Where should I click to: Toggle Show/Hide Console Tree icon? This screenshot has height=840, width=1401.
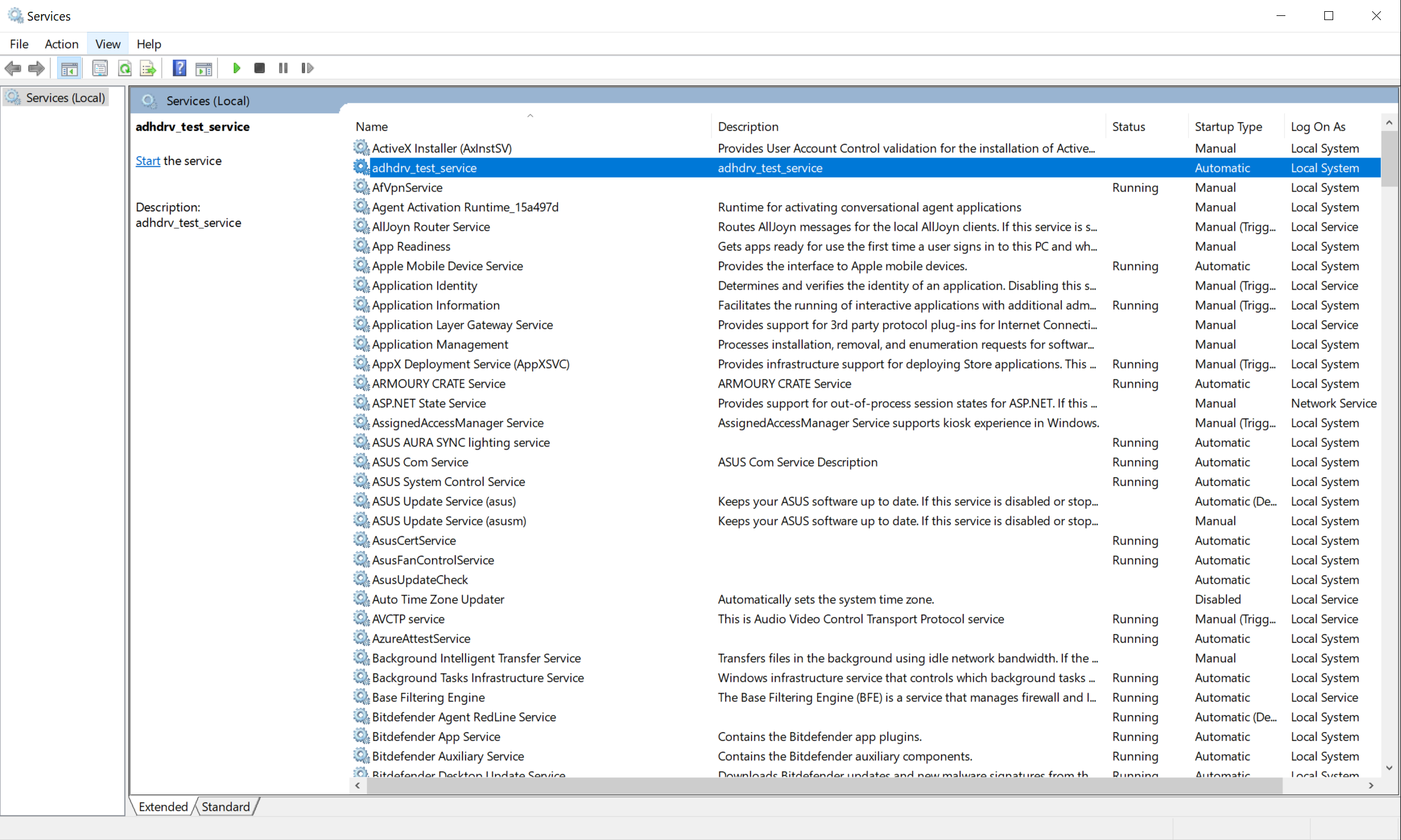click(70, 68)
